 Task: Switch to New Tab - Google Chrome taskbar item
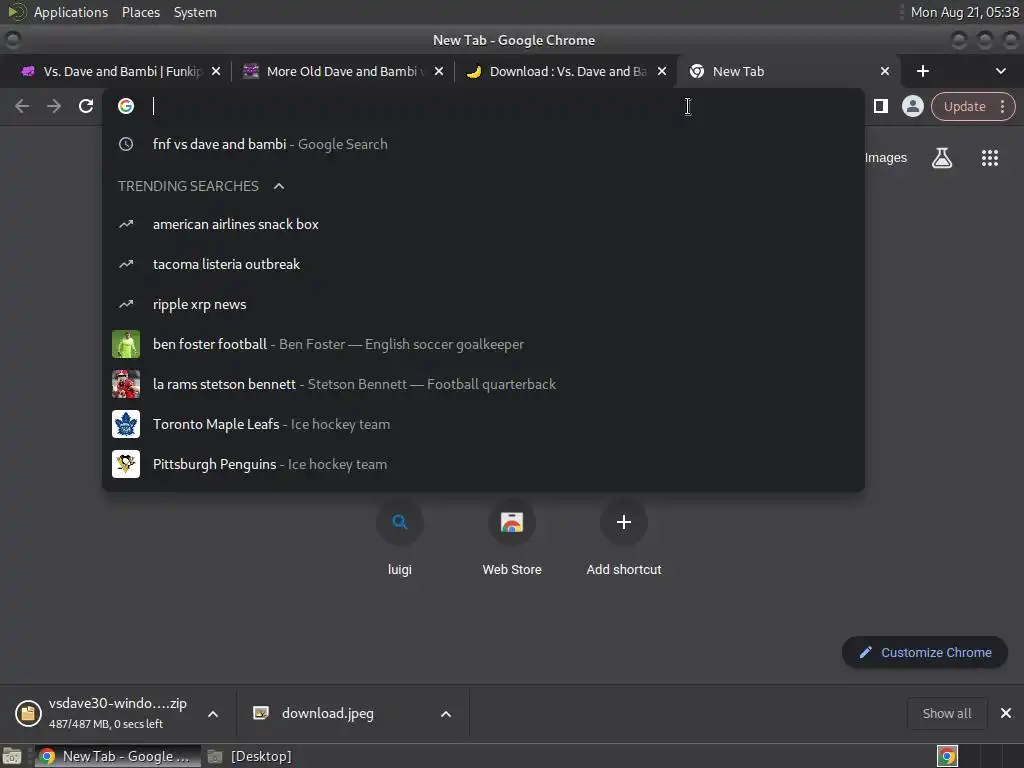118,756
